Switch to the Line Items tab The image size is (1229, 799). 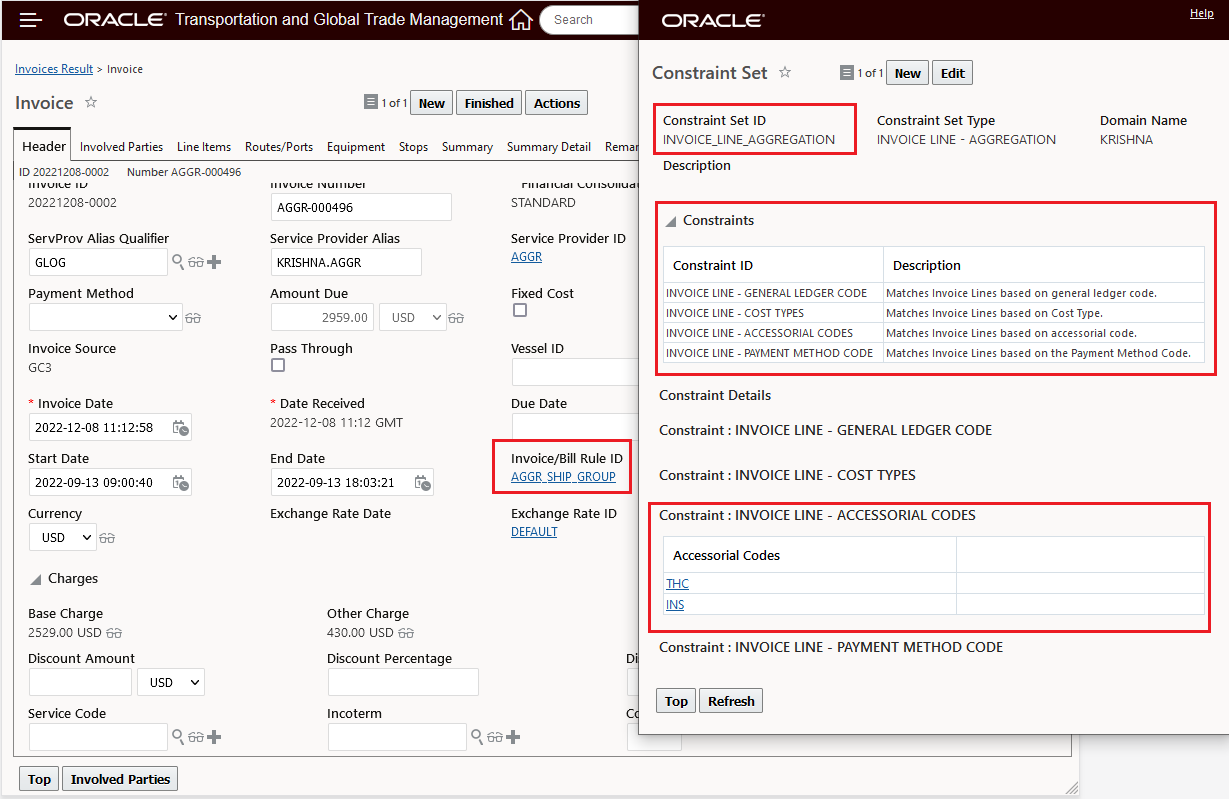coord(204,147)
